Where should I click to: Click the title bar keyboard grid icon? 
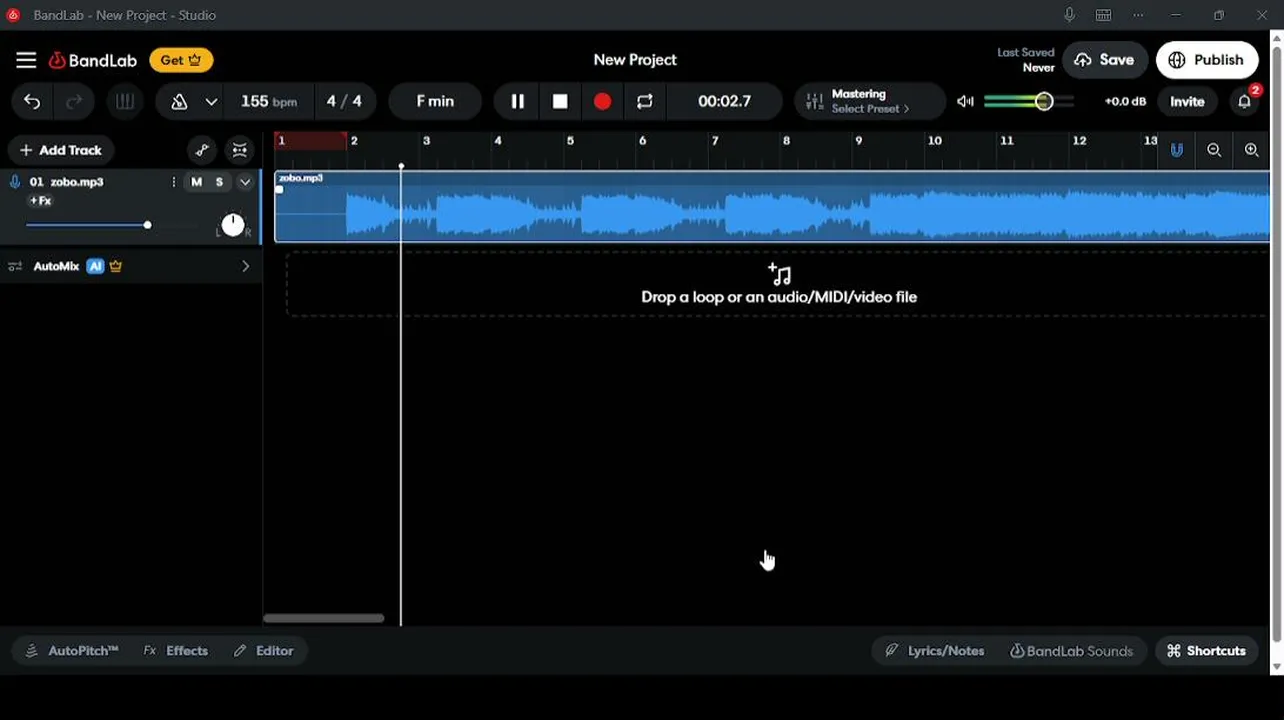tap(1103, 15)
